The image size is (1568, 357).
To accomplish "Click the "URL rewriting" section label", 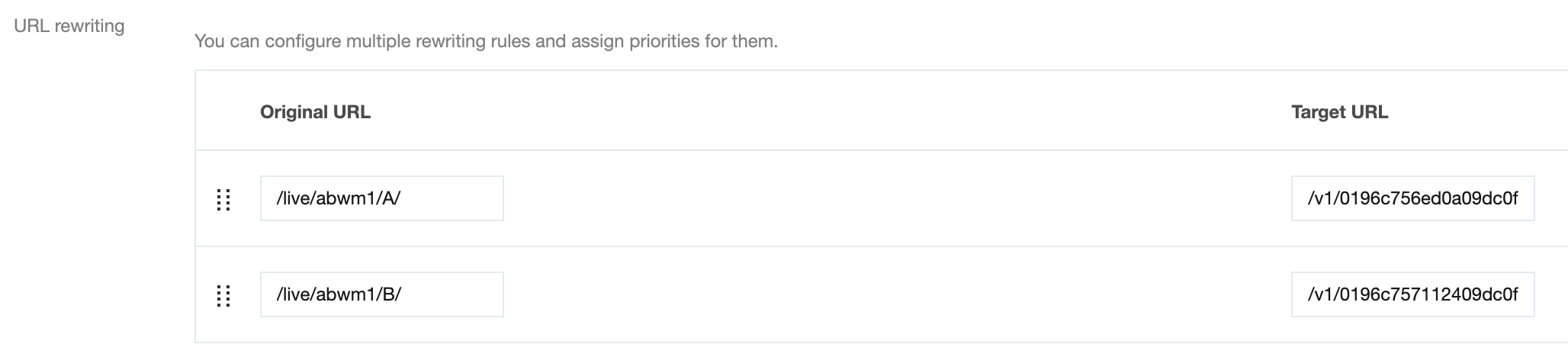I will [x=69, y=26].
